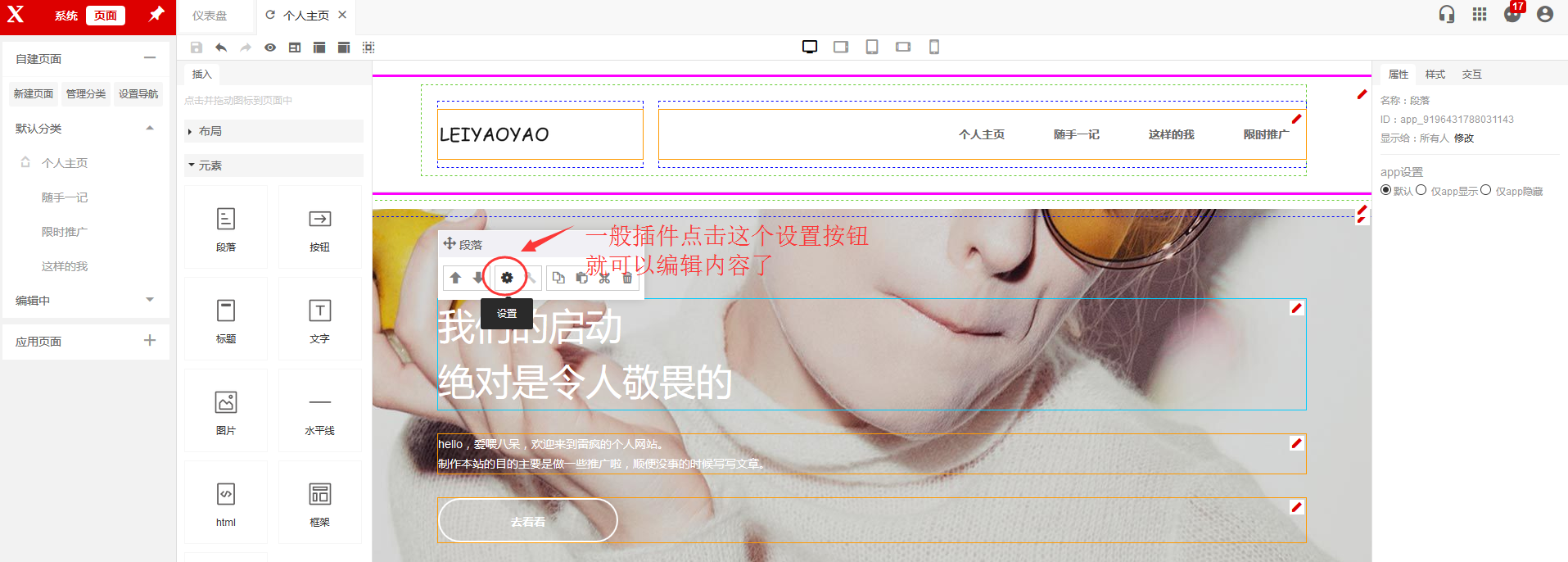The height and width of the screenshot is (562, 1568).
Task: Insert the 图片 image element
Action: (226, 410)
